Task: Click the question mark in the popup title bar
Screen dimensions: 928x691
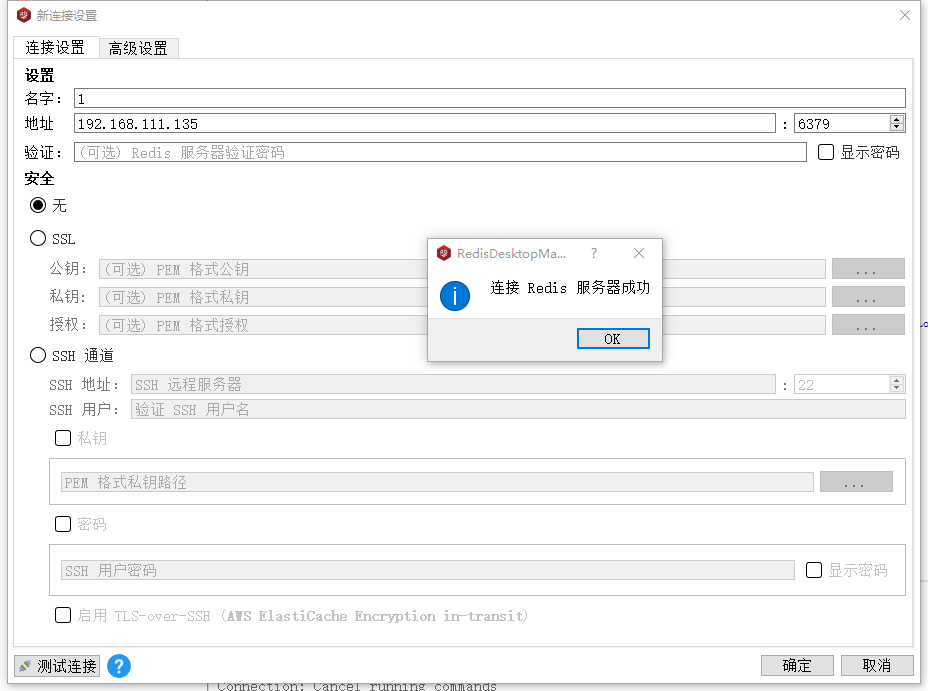Action: (x=594, y=253)
